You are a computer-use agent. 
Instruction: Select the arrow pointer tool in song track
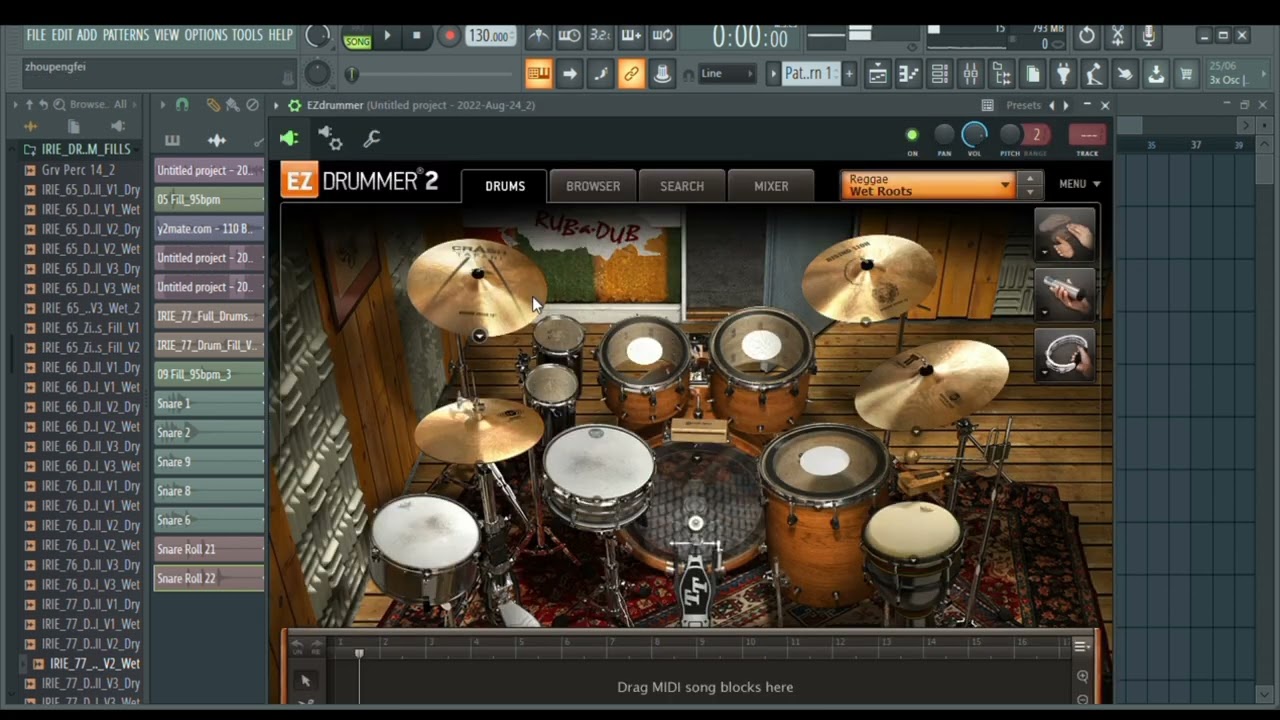(x=305, y=681)
